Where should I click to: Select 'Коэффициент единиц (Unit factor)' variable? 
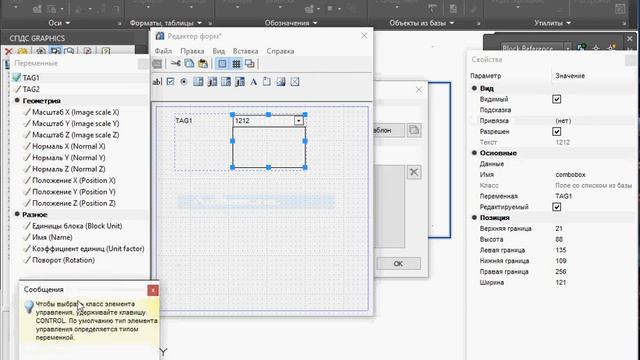pos(88,249)
